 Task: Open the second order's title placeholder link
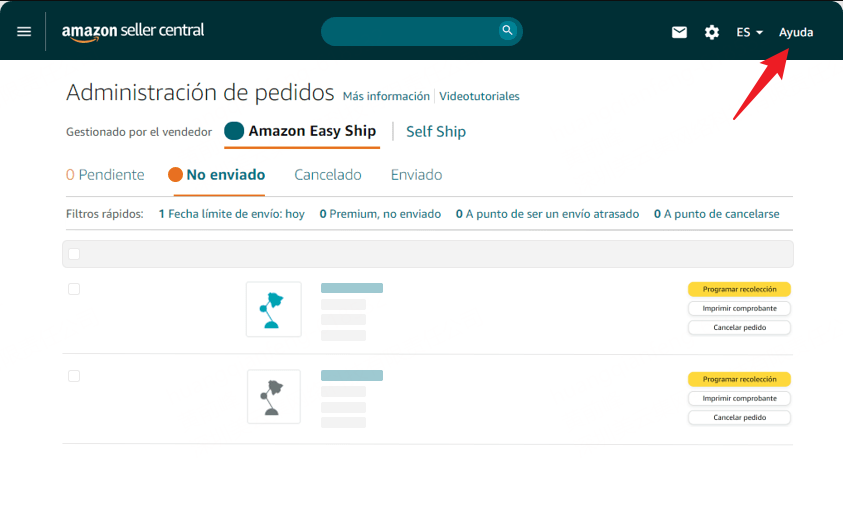[x=352, y=375]
